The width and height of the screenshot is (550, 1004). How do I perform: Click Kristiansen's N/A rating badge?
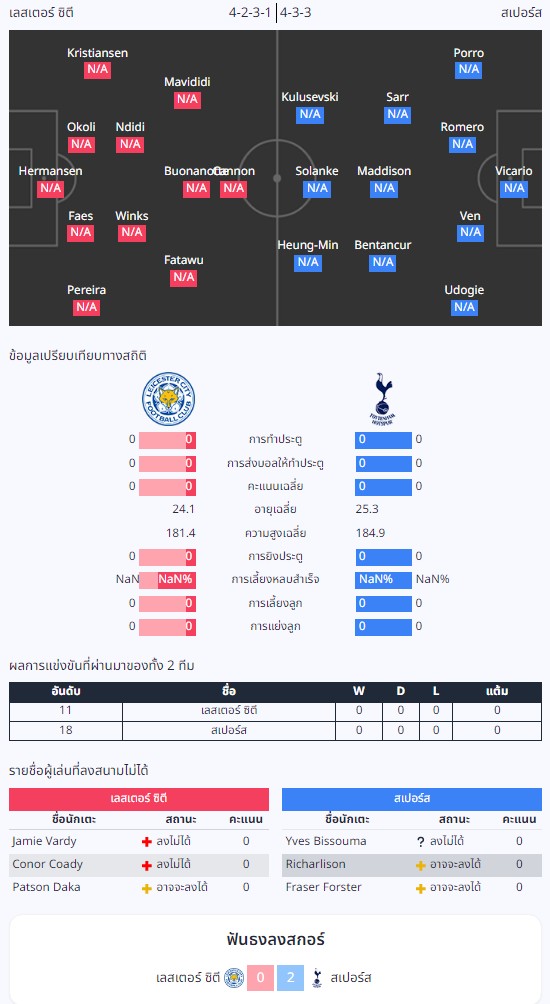(x=97, y=70)
